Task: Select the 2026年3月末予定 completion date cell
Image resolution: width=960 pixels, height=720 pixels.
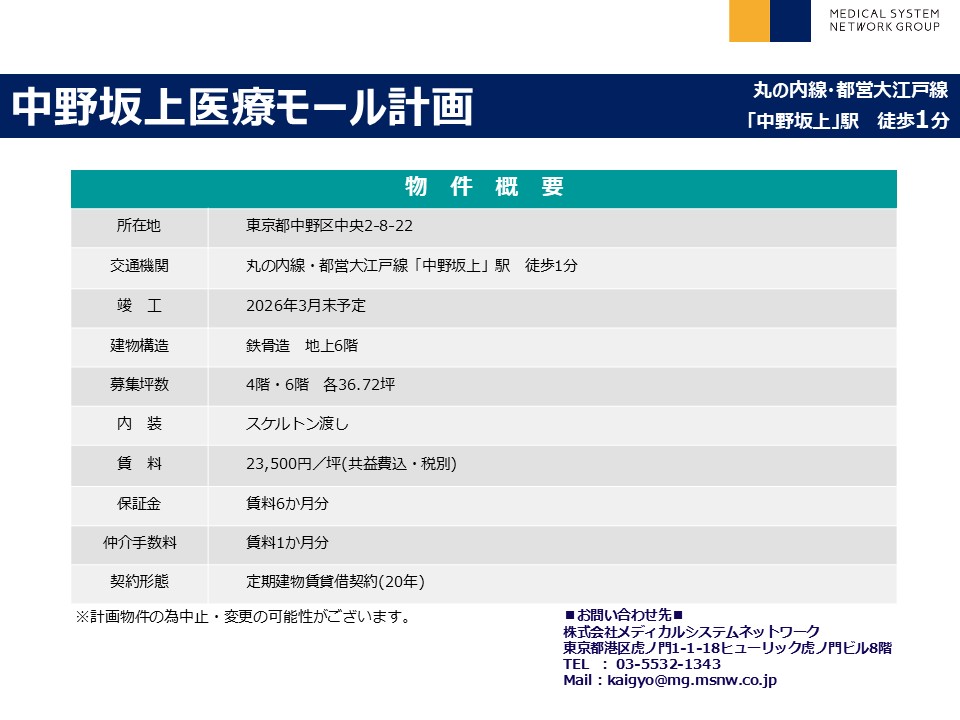Action: point(313,306)
